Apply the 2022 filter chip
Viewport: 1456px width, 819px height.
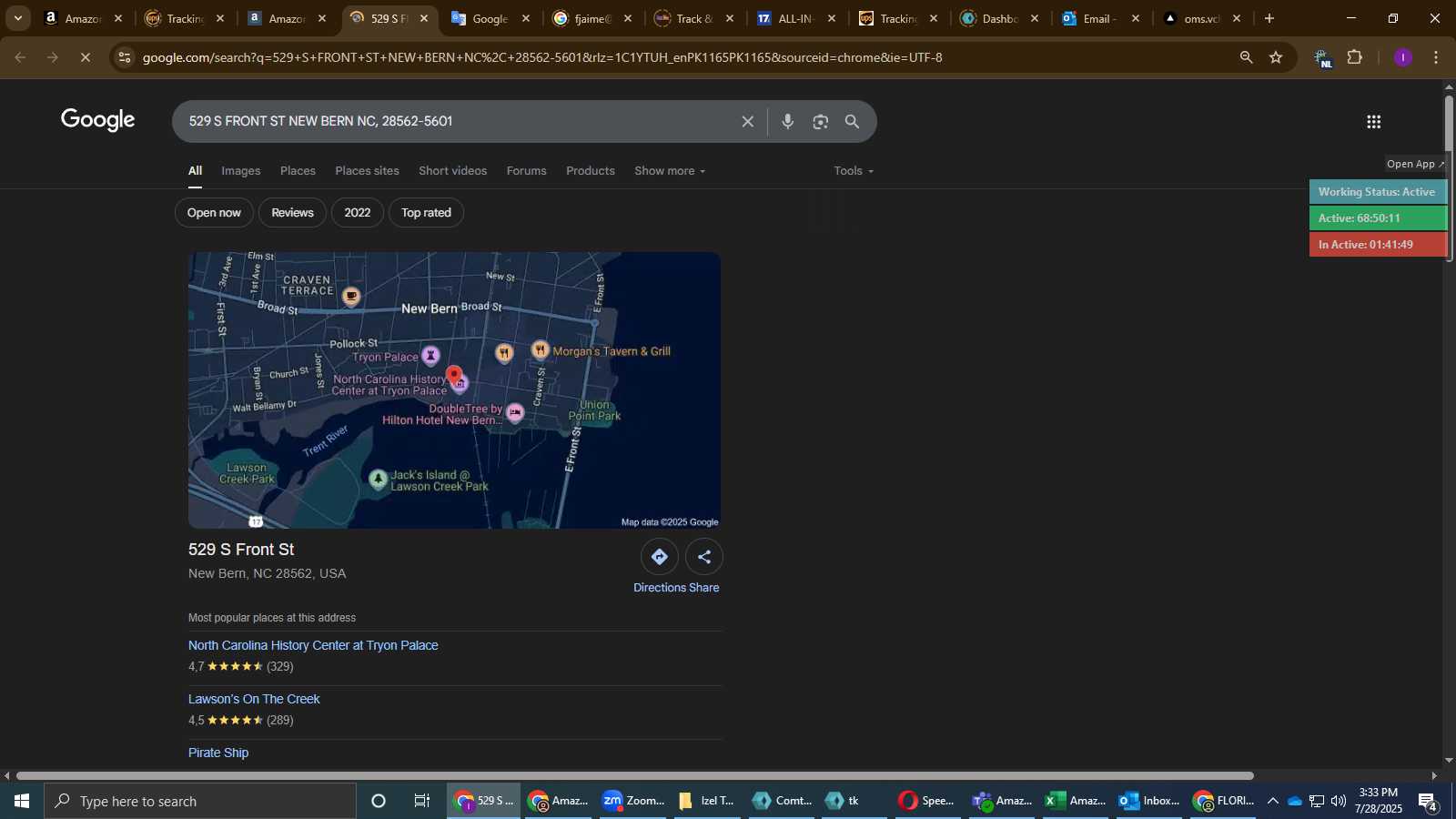click(357, 213)
